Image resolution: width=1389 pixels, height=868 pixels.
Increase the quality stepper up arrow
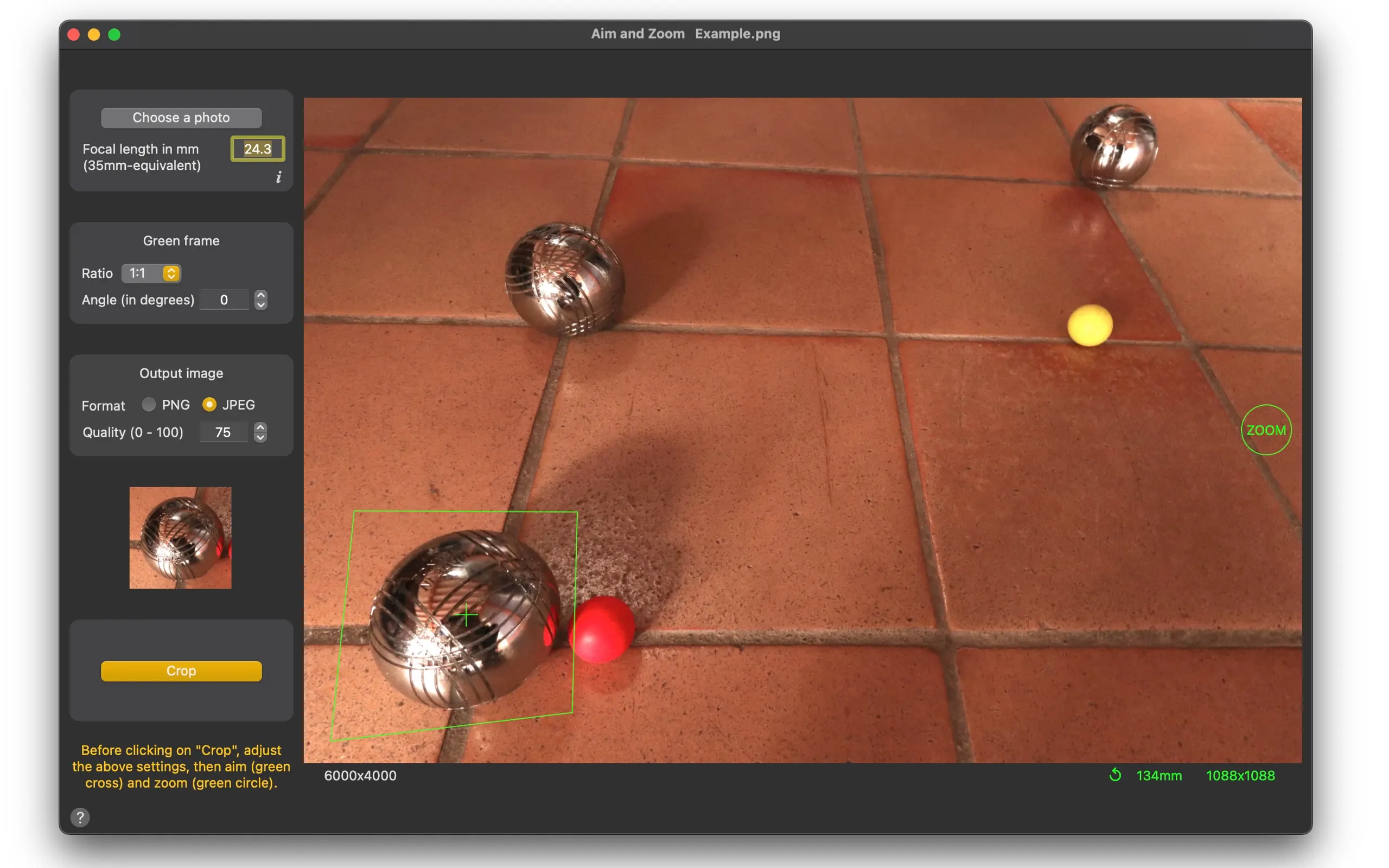(260, 427)
